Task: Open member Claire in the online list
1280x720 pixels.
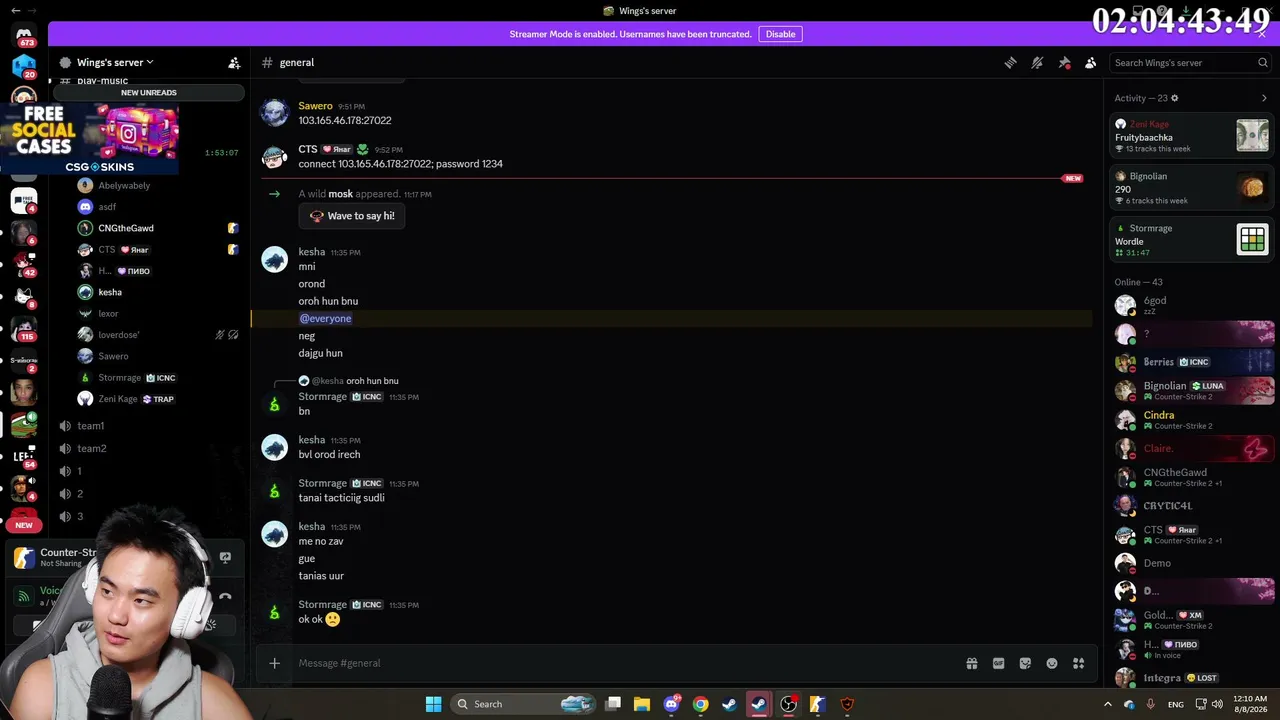Action: coord(1192,449)
